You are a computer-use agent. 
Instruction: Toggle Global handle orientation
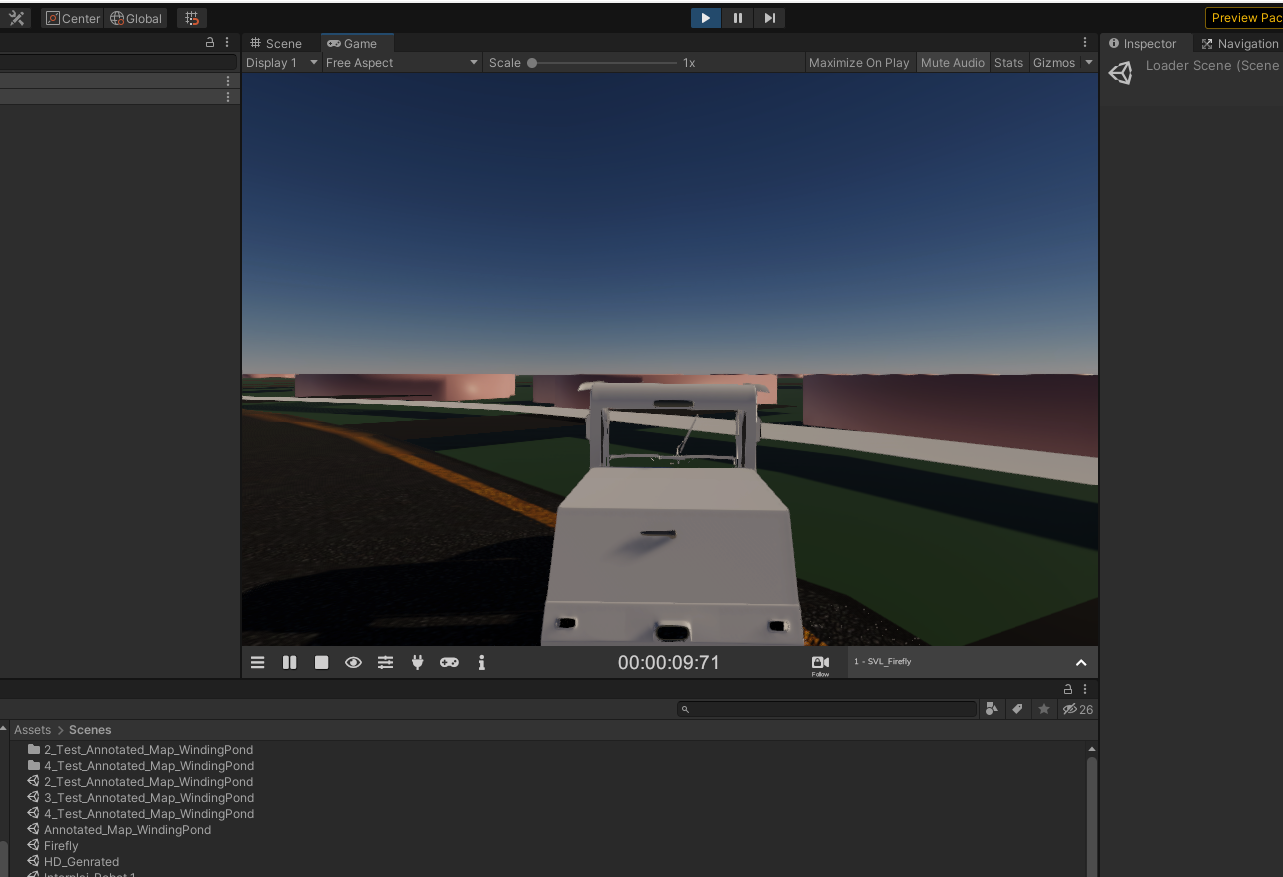click(135, 17)
